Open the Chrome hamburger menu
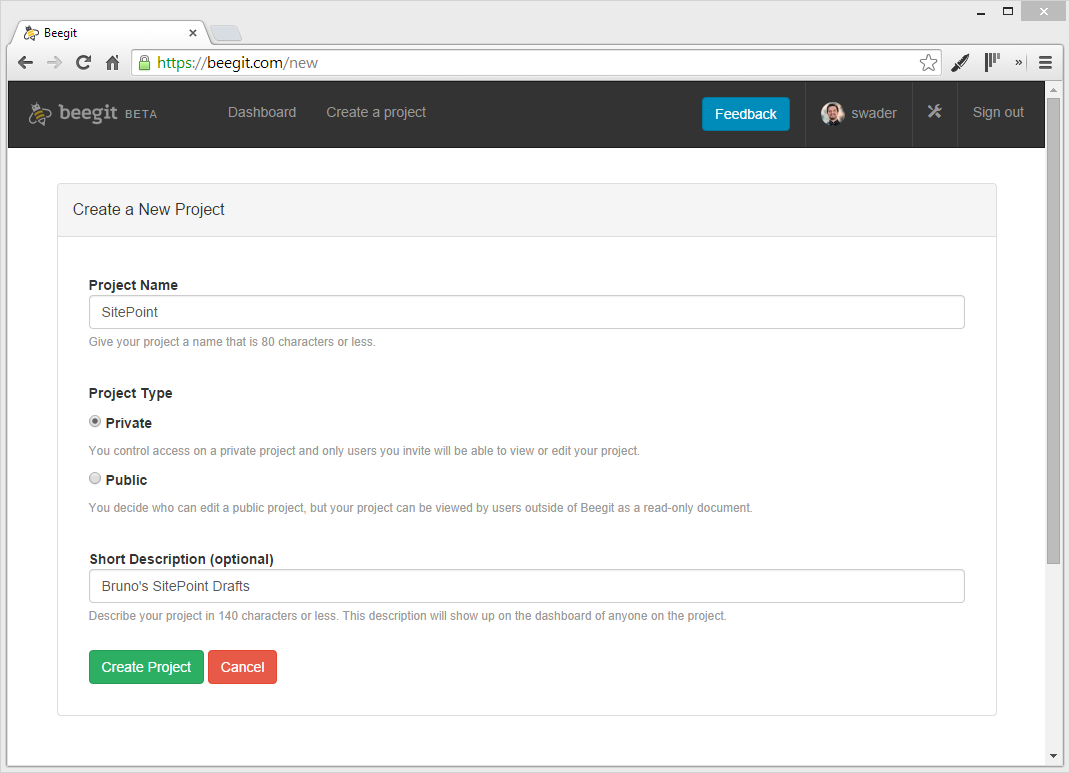This screenshot has width=1070, height=773. coord(1045,63)
